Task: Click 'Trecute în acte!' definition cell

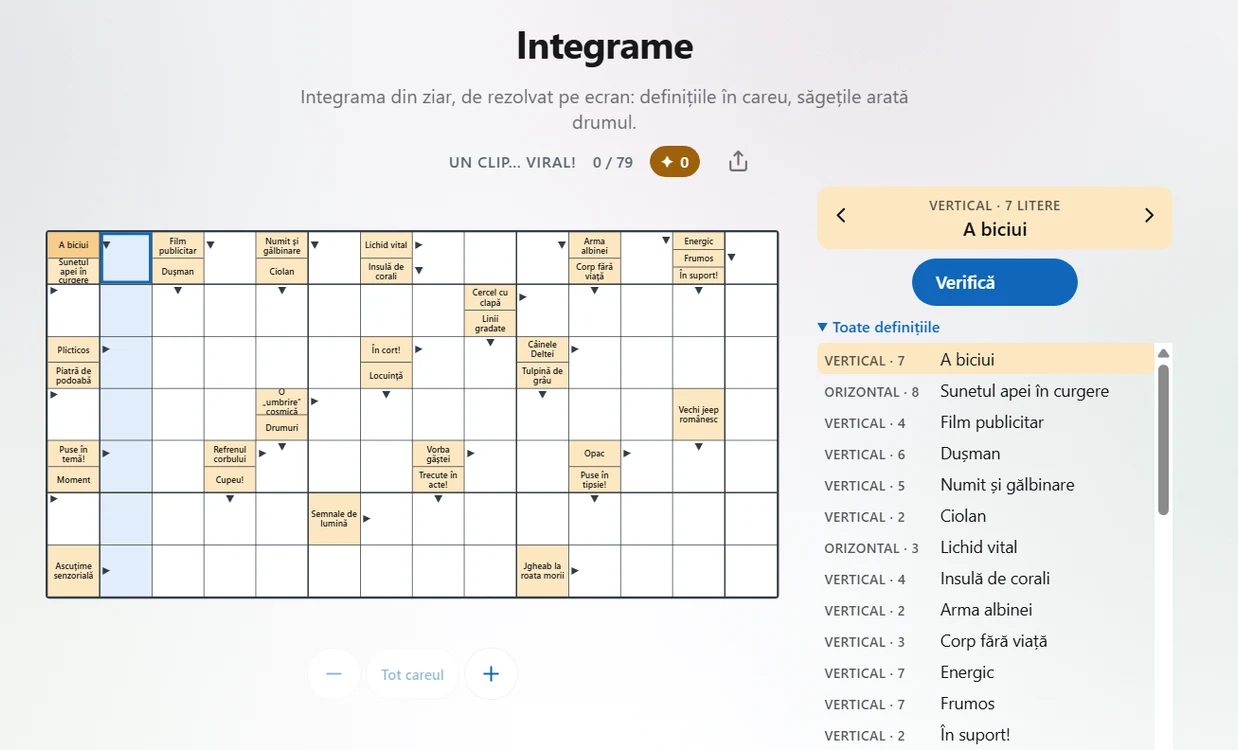Action: click(438, 479)
